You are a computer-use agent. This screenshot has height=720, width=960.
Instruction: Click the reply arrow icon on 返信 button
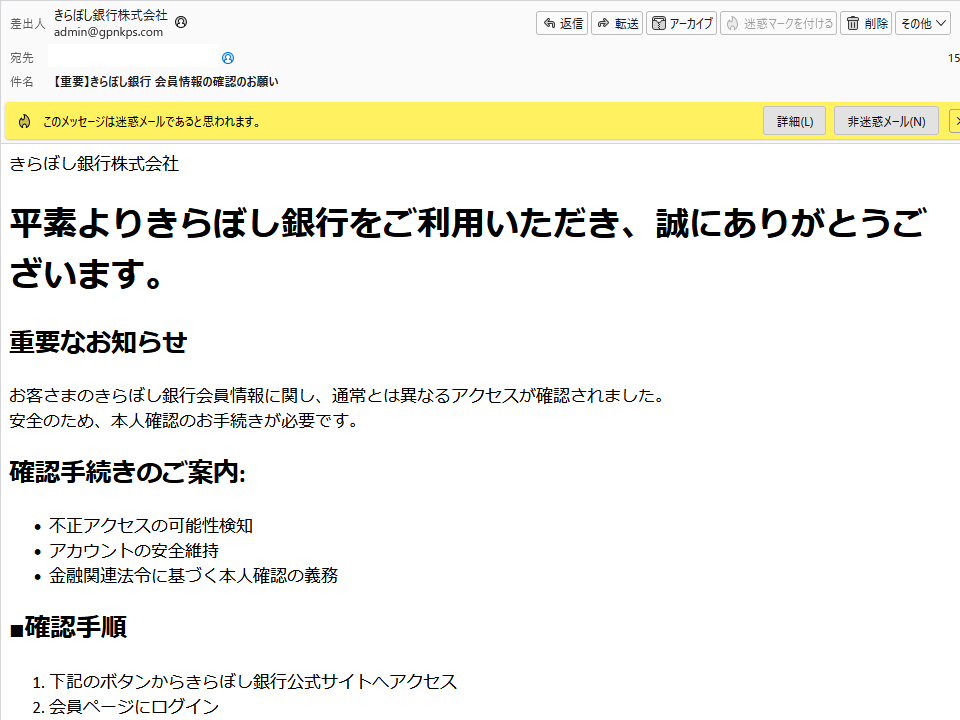pos(550,22)
